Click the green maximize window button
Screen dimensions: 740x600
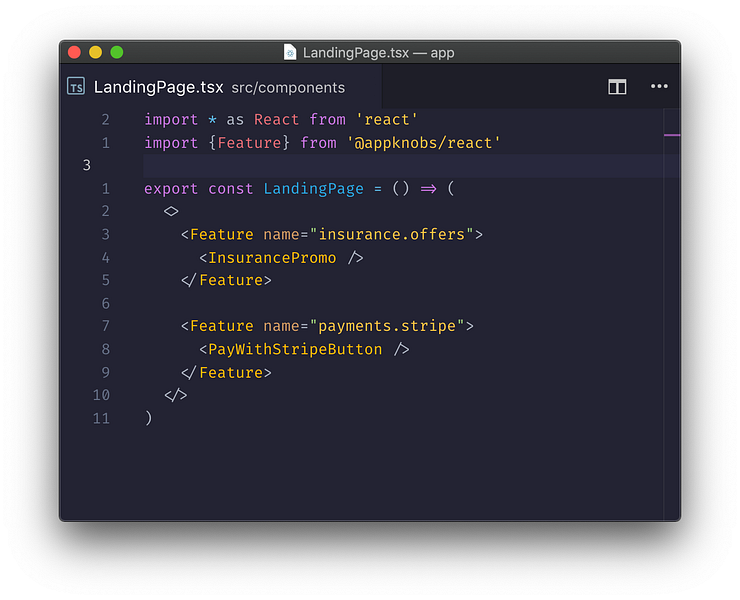117,52
